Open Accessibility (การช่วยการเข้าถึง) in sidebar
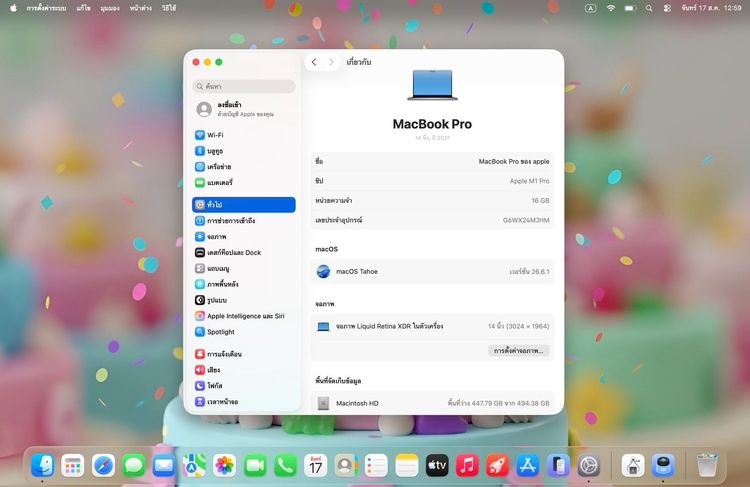The width and height of the screenshot is (750, 487). [x=243, y=221]
